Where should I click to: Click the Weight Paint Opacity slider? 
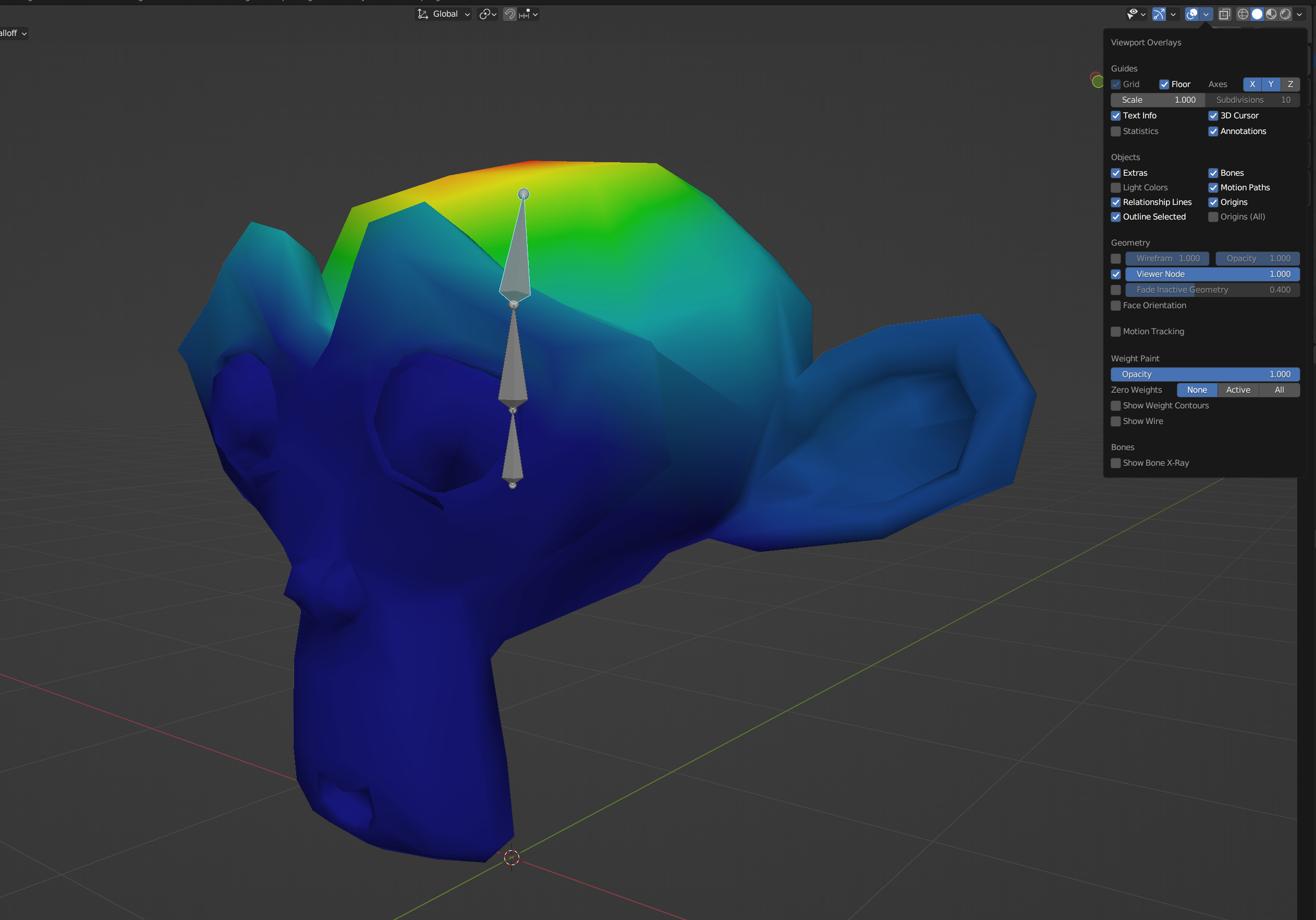point(1205,374)
